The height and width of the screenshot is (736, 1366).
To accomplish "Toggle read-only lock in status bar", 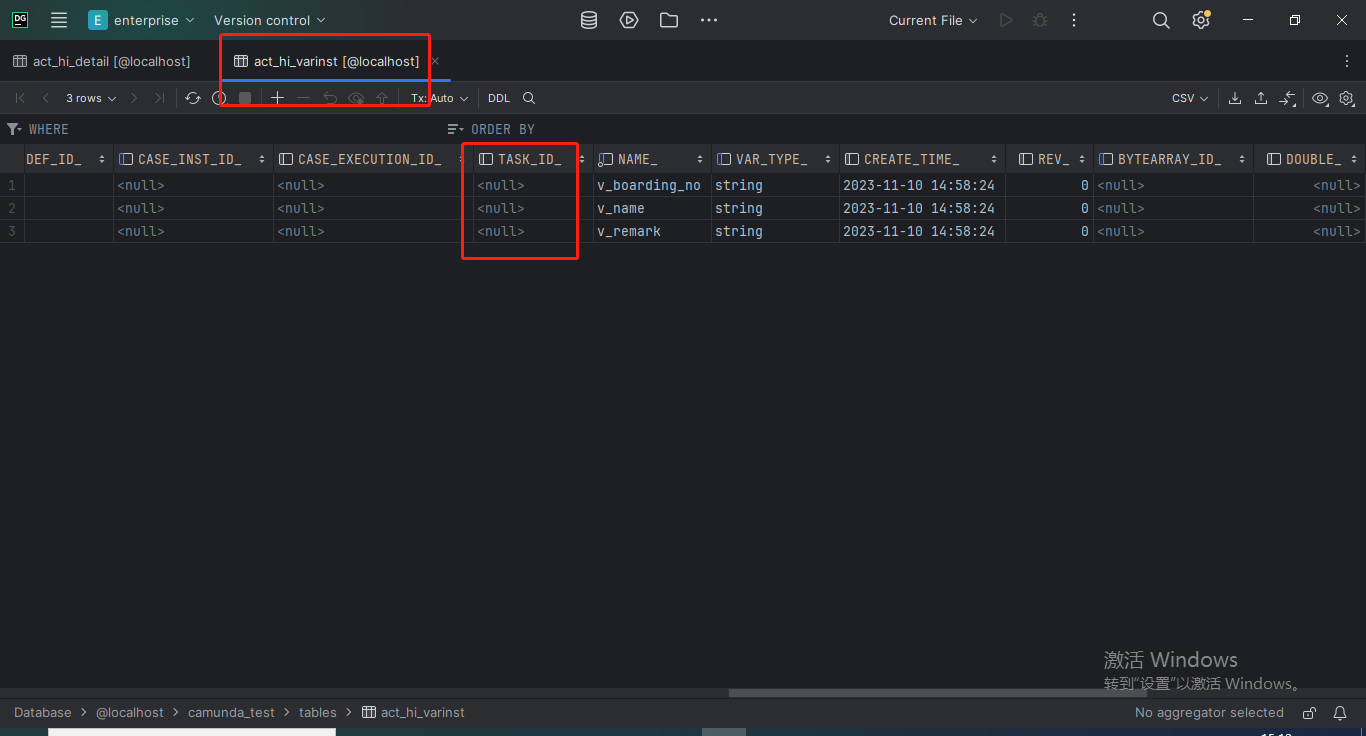I will coord(1309,713).
